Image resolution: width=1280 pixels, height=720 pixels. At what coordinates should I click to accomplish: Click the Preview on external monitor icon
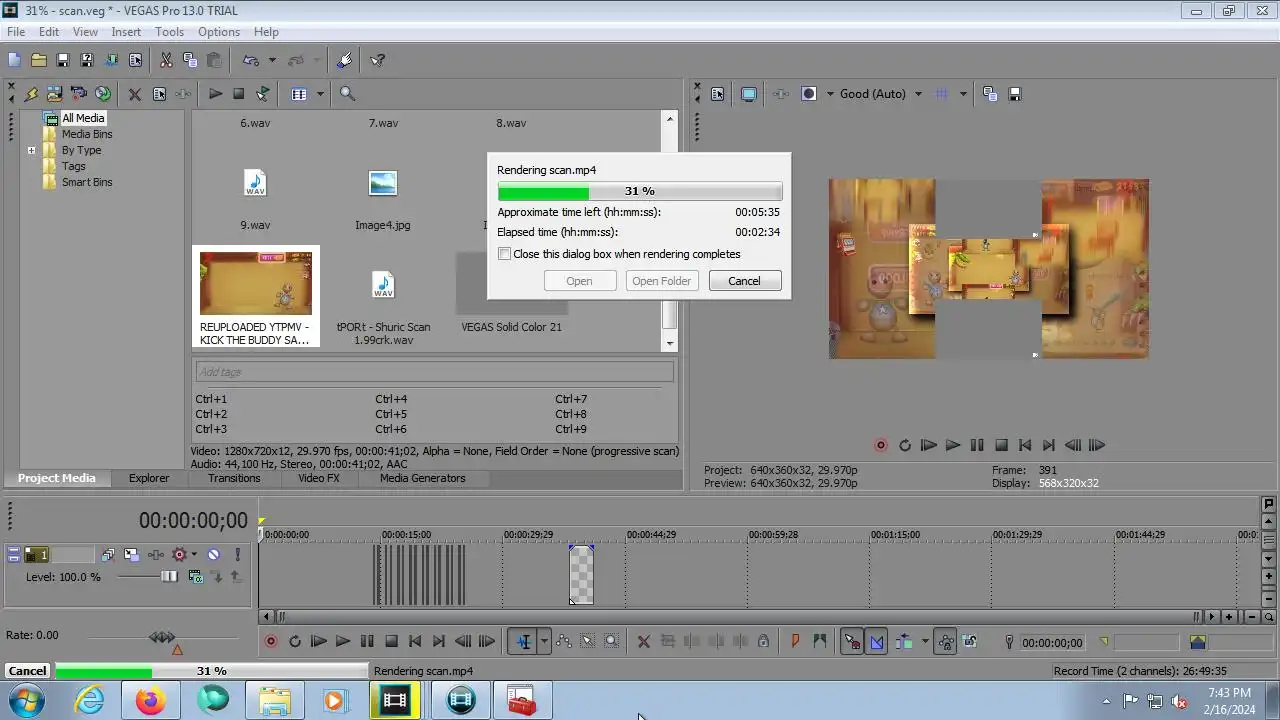coord(749,94)
